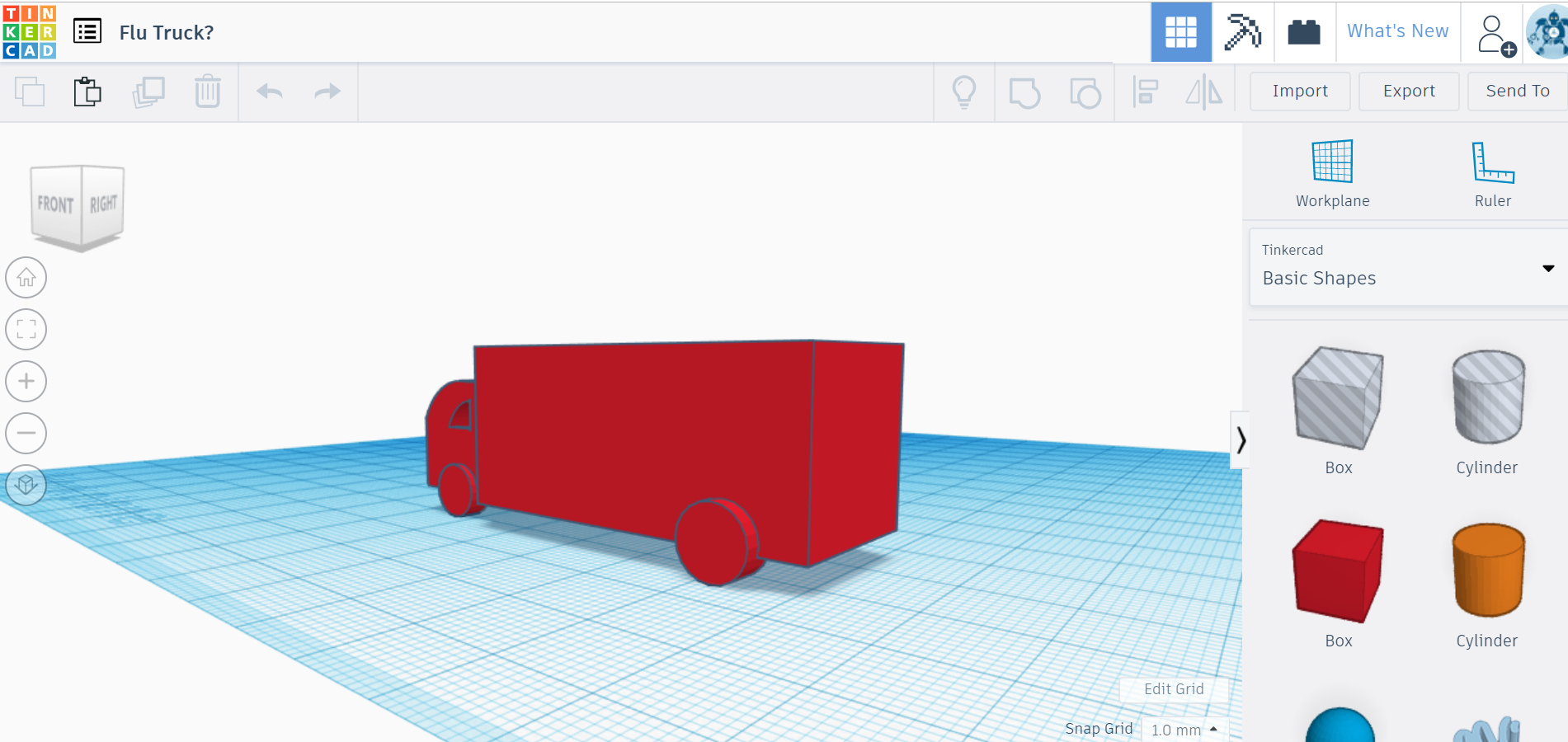Screen dimensions: 1568x742
Task: Click the Mirror flip icon
Action: (x=1203, y=92)
